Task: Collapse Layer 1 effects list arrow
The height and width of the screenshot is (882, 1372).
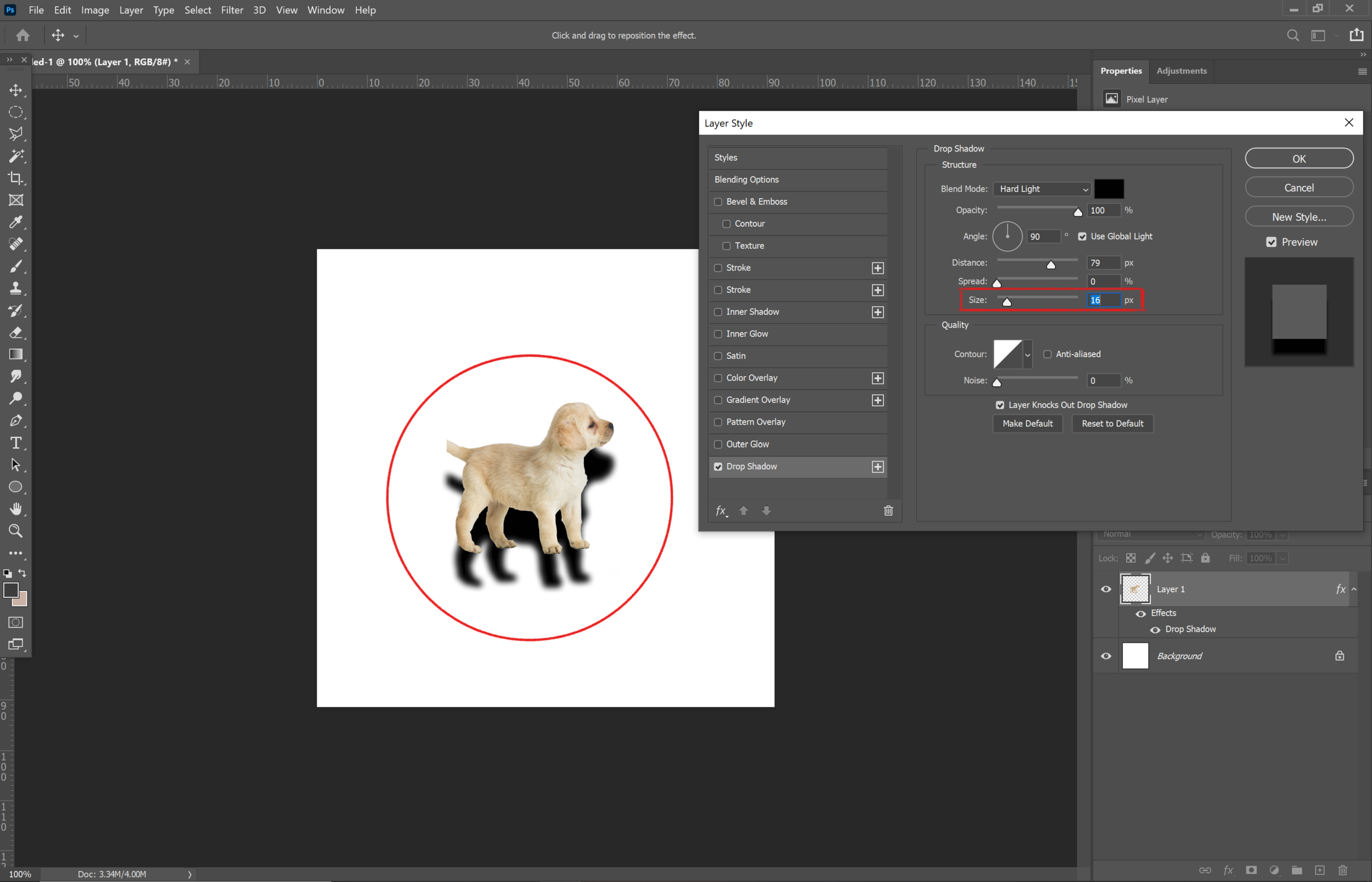Action: [1354, 589]
